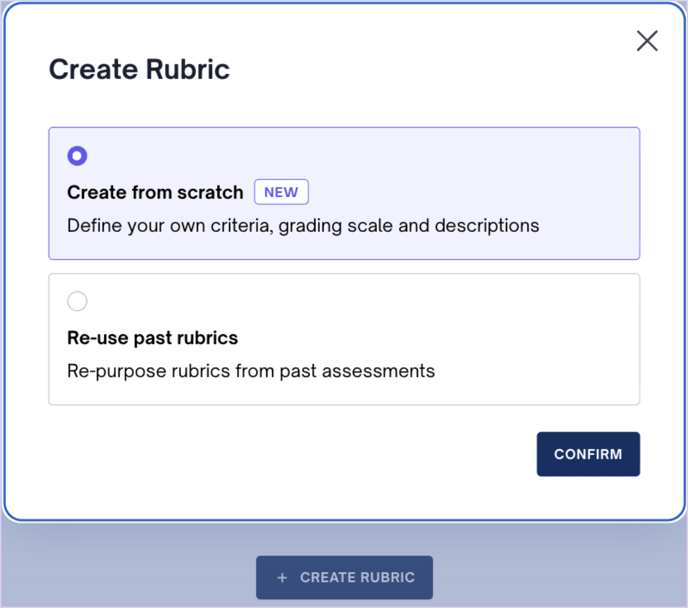Click the 'Create Rubric' dialog heading
Image resolution: width=688 pixels, height=608 pixels.
(x=139, y=69)
